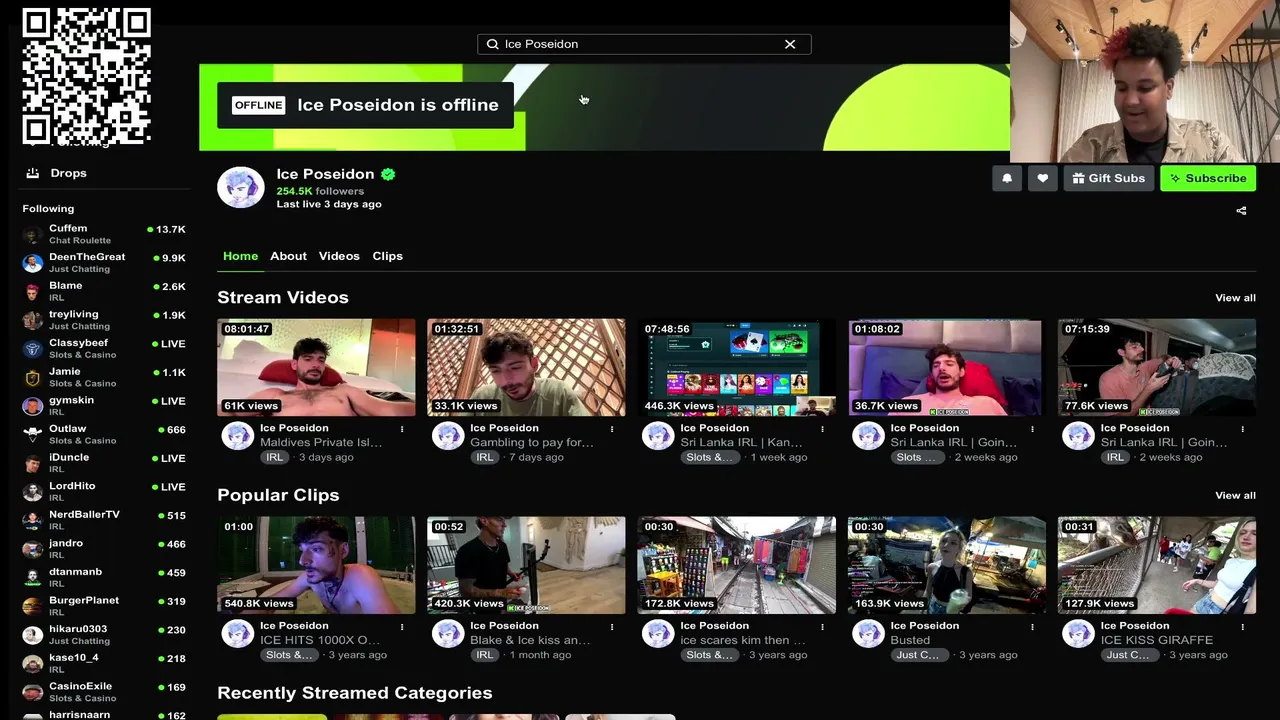Open NerdBallerTV channel avatar in sidebar

click(x=33, y=520)
